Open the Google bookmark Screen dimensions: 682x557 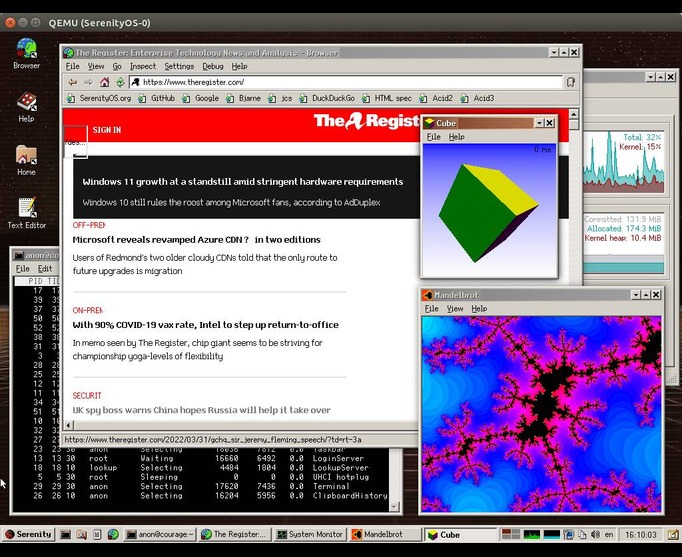(201, 98)
